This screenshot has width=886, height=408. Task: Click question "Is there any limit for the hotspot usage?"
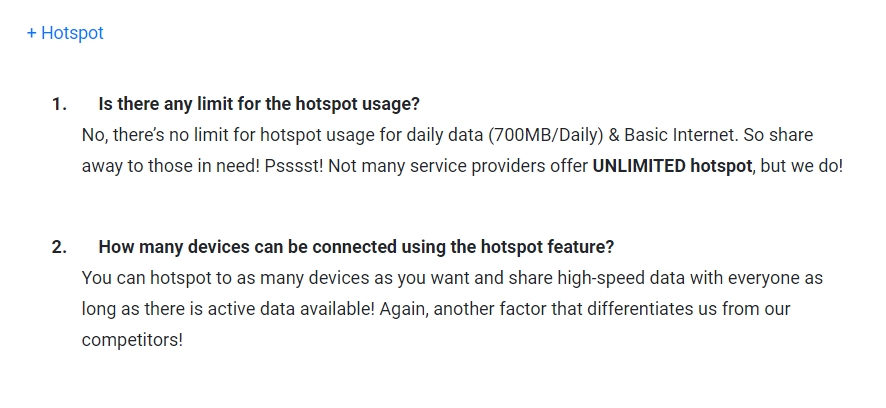258,104
